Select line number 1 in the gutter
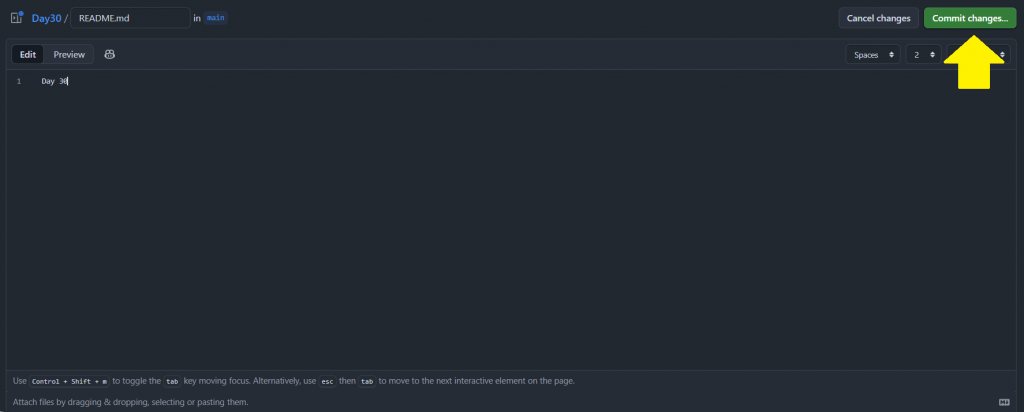The height and width of the screenshot is (412, 1024). pyautogui.click(x=19, y=82)
